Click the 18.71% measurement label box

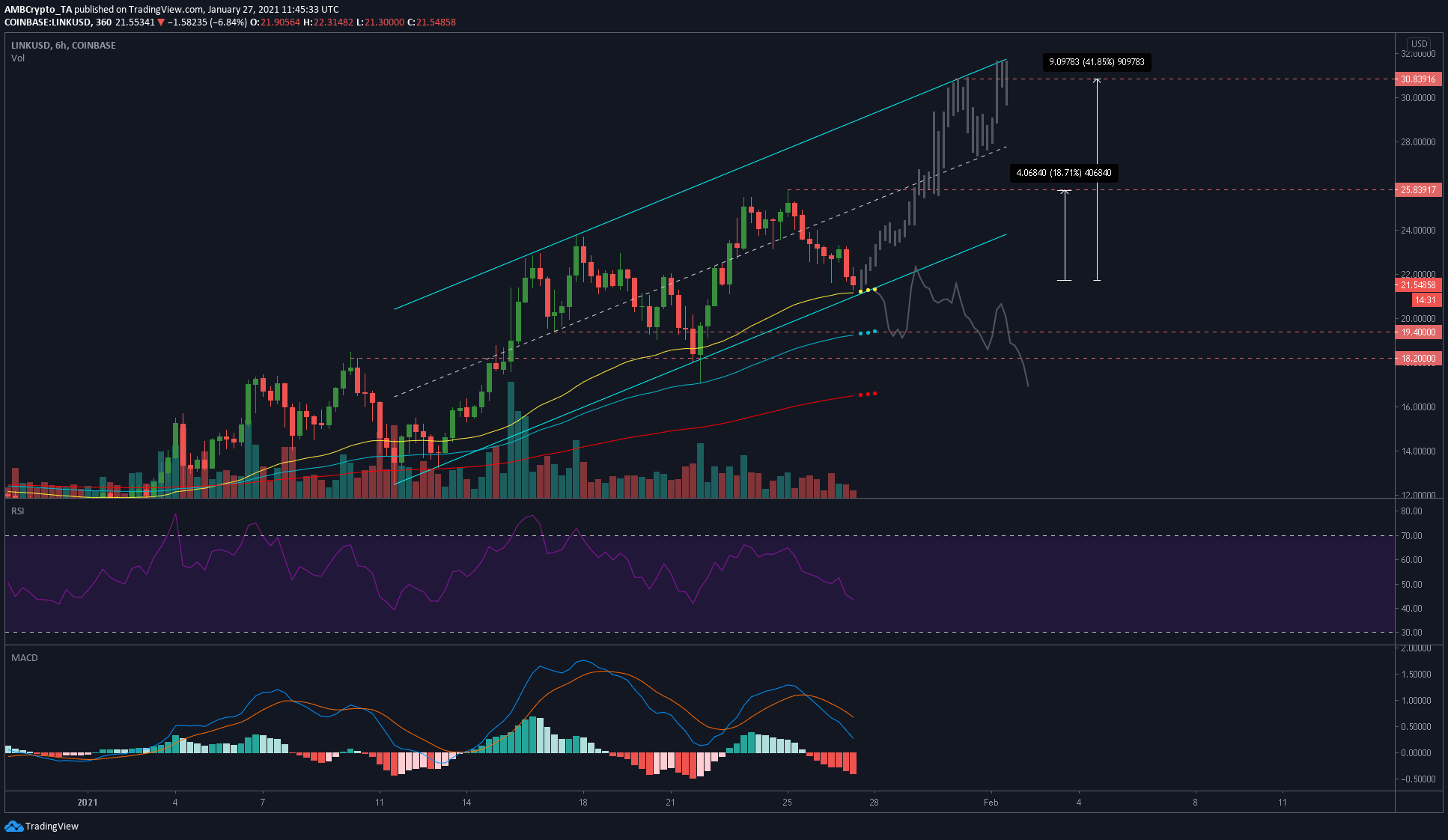click(1064, 173)
